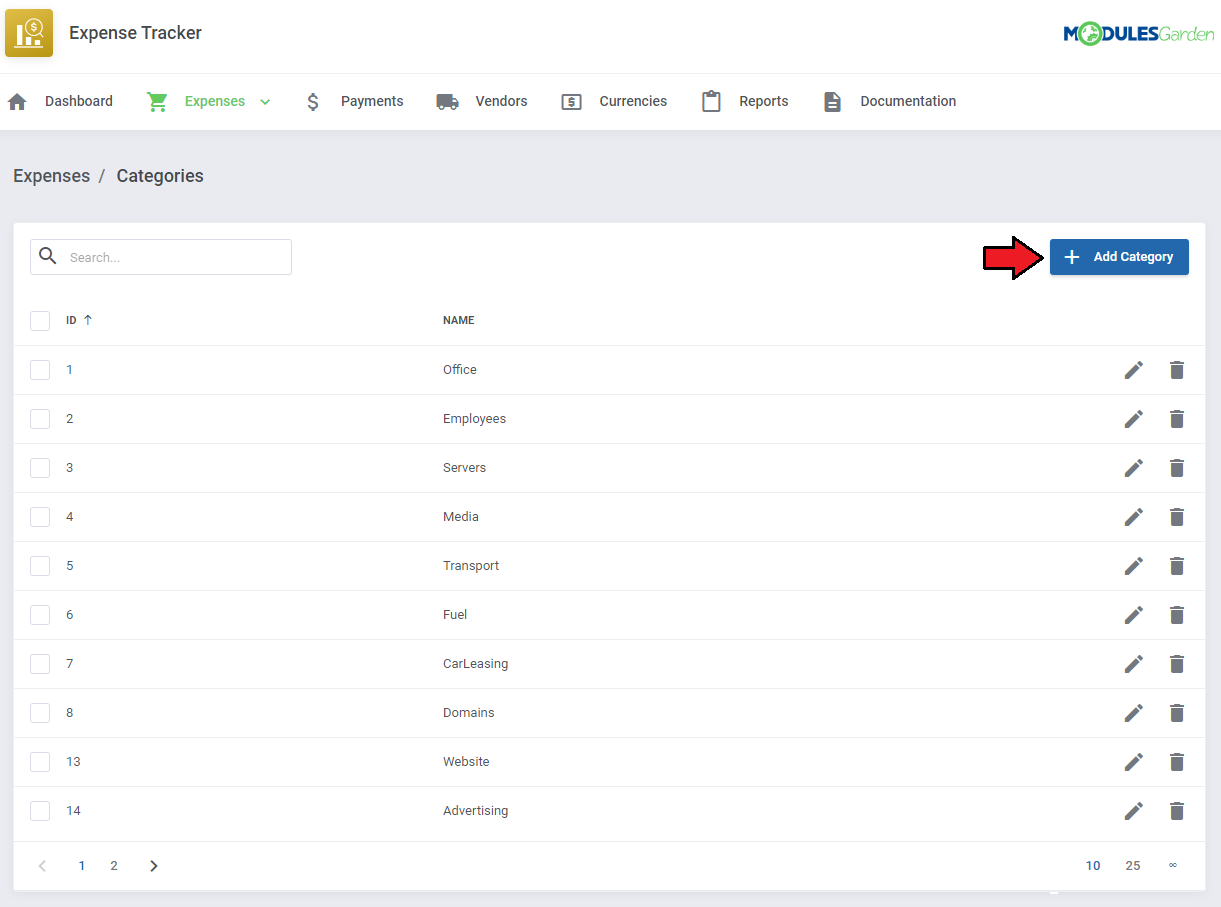Edit the Fuel category with pencil icon

(1133, 615)
